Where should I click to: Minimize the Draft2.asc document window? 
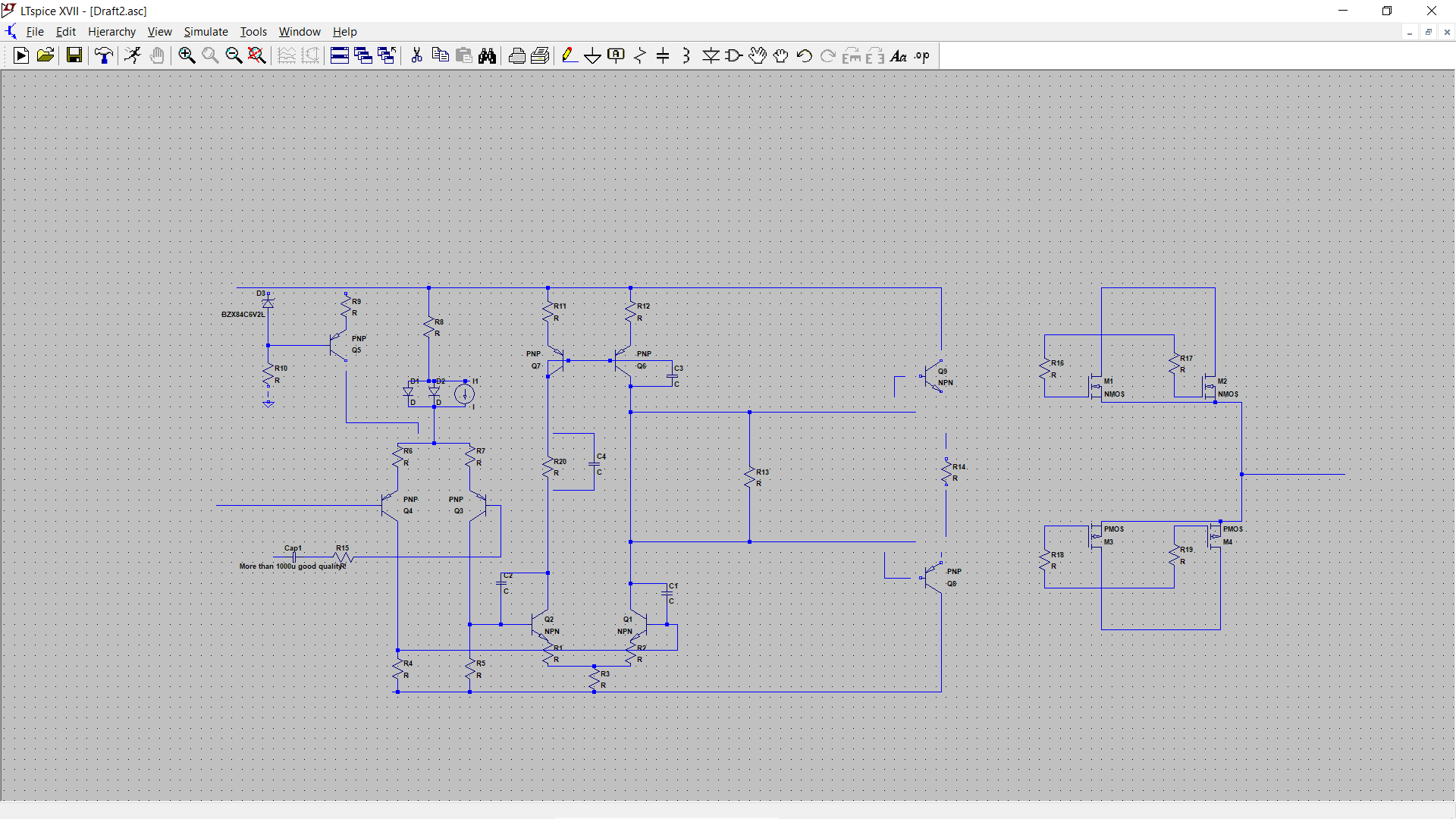pos(1410,32)
